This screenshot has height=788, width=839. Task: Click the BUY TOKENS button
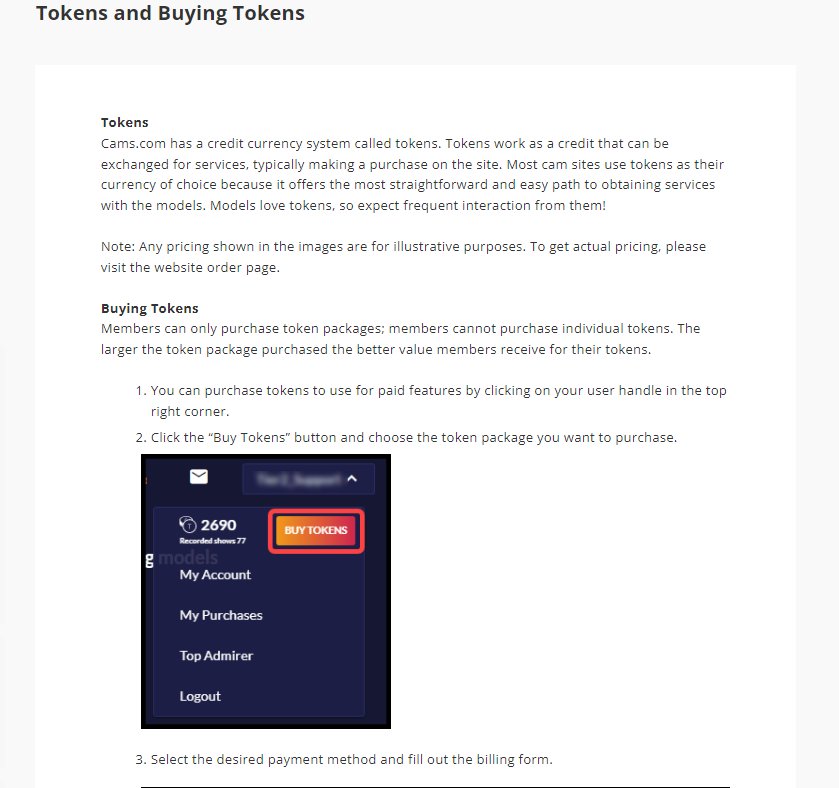316,530
